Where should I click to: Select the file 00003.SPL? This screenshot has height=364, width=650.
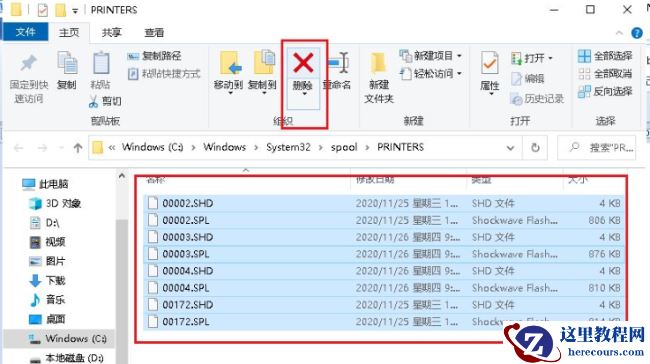383,254
